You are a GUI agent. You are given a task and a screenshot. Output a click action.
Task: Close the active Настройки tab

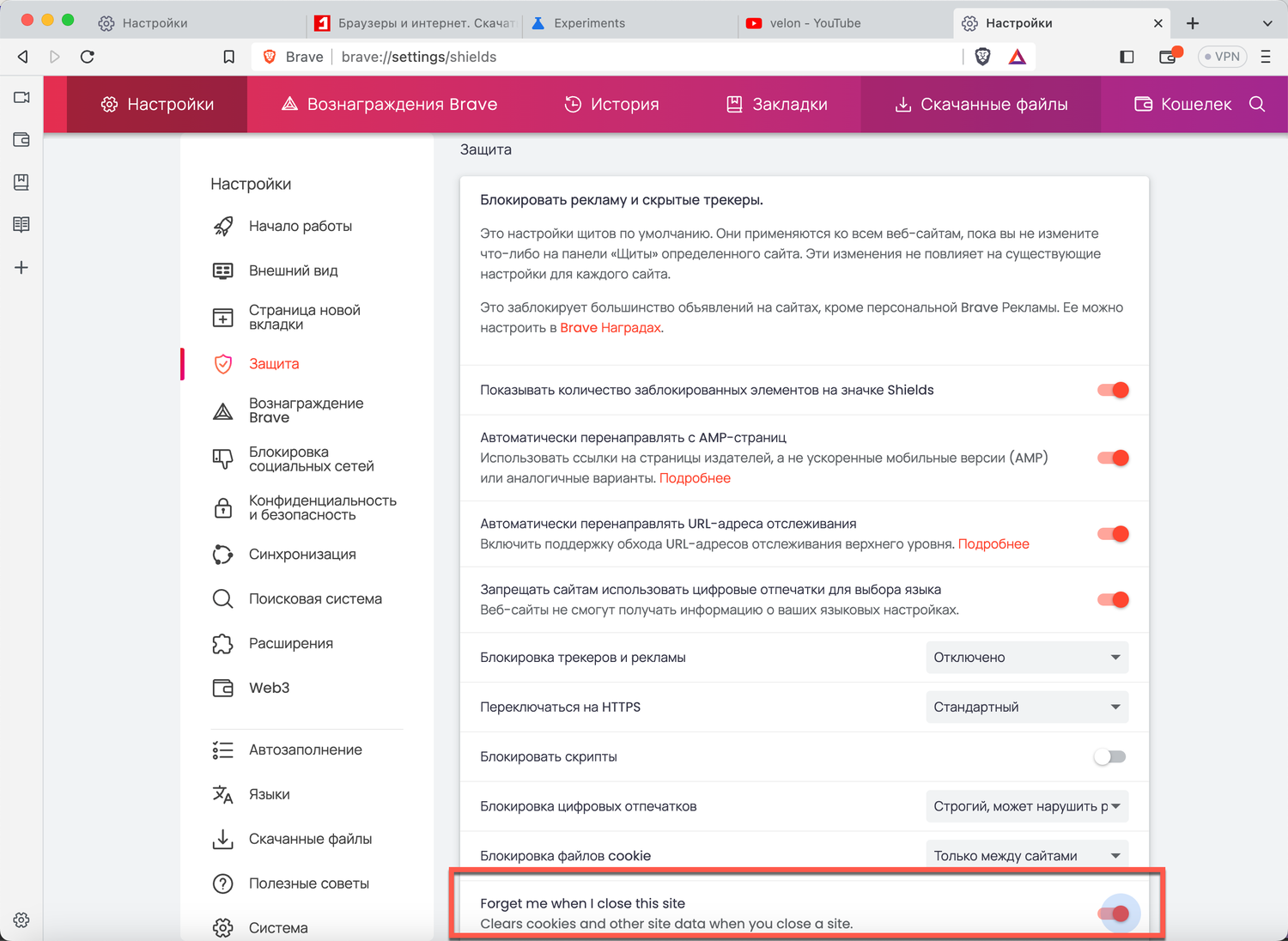pos(1158,23)
